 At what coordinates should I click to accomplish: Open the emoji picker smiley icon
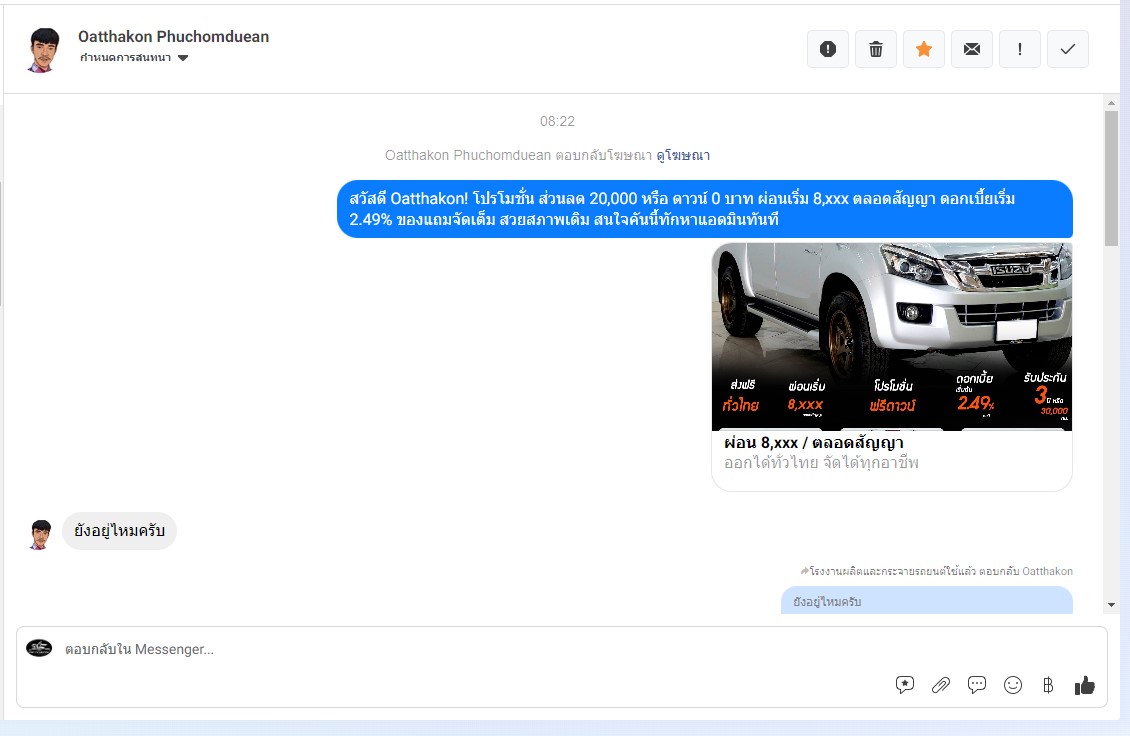tap(1013, 685)
